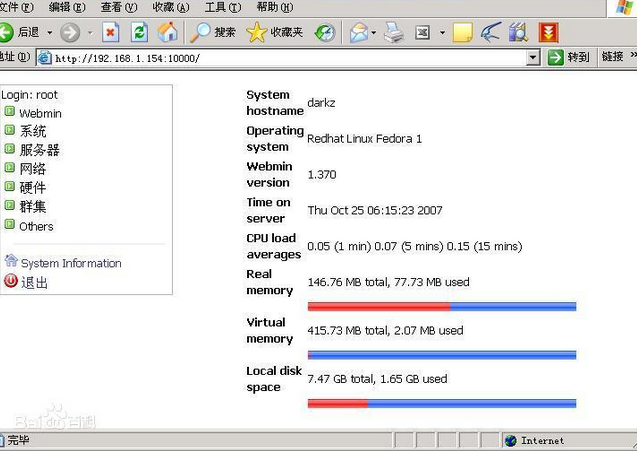Open the 硬件 category link
The height and width of the screenshot is (451, 637).
point(33,187)
